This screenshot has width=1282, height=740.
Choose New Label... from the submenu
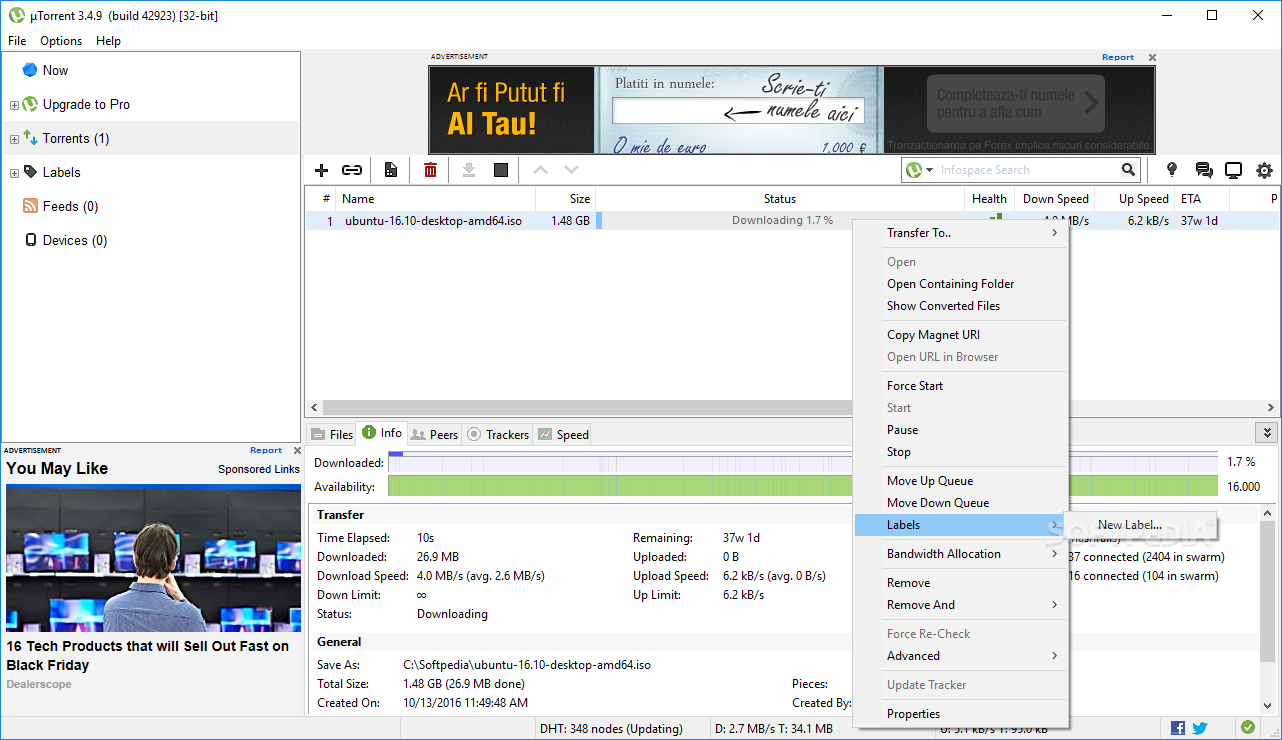1129,525
